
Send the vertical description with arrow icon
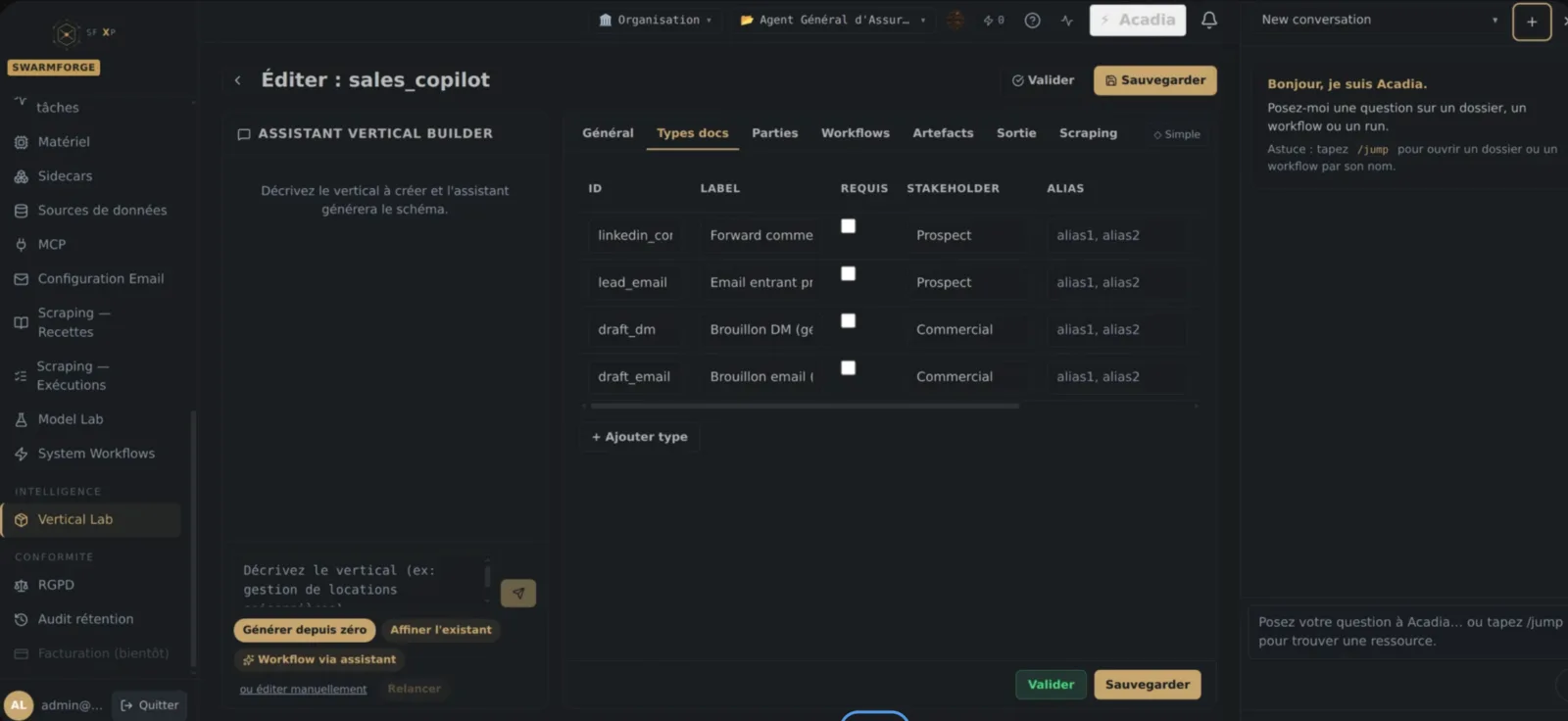[x=518, y=593]
